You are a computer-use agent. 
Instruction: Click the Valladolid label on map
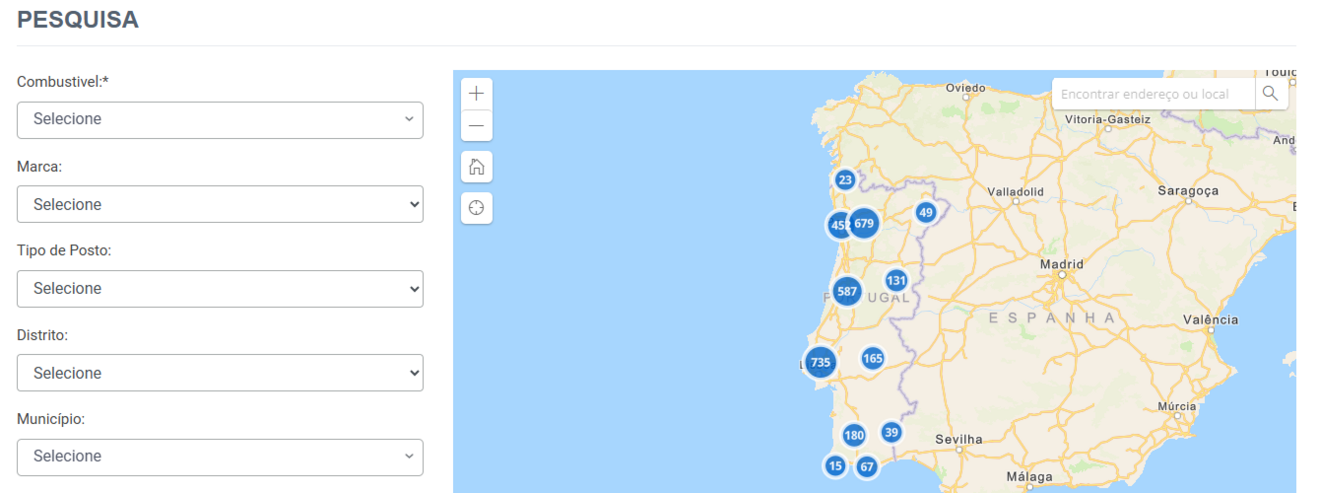click(1015, 191)
